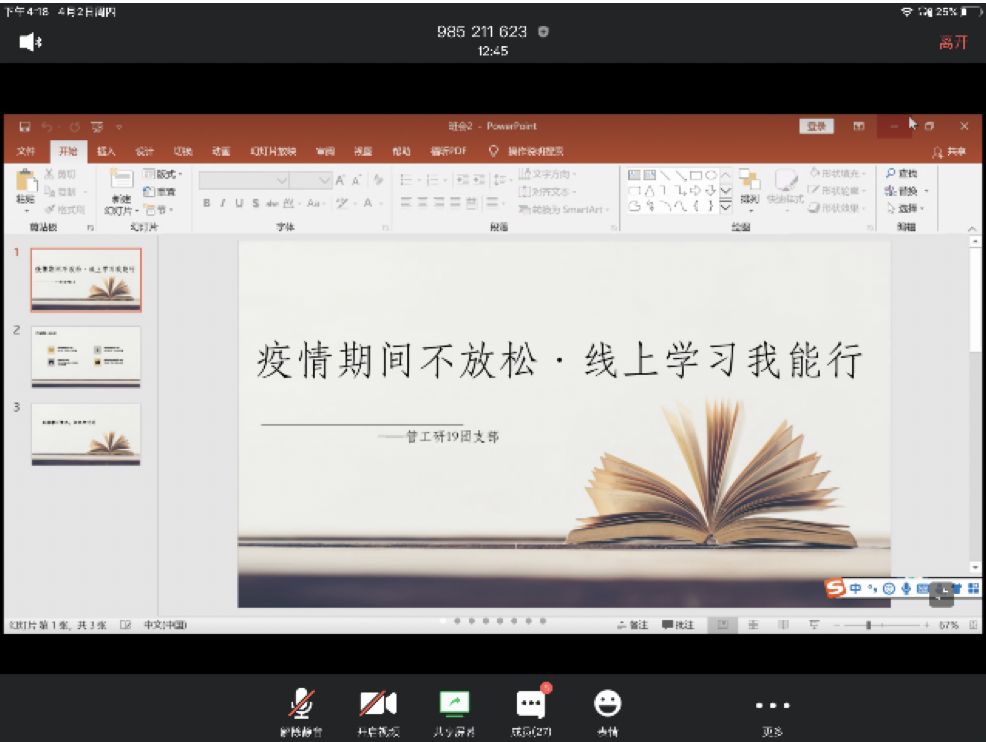Toggle the speaker audio output icon
Image resolution: width=986 pixels, height=742 pixels.
30,42
